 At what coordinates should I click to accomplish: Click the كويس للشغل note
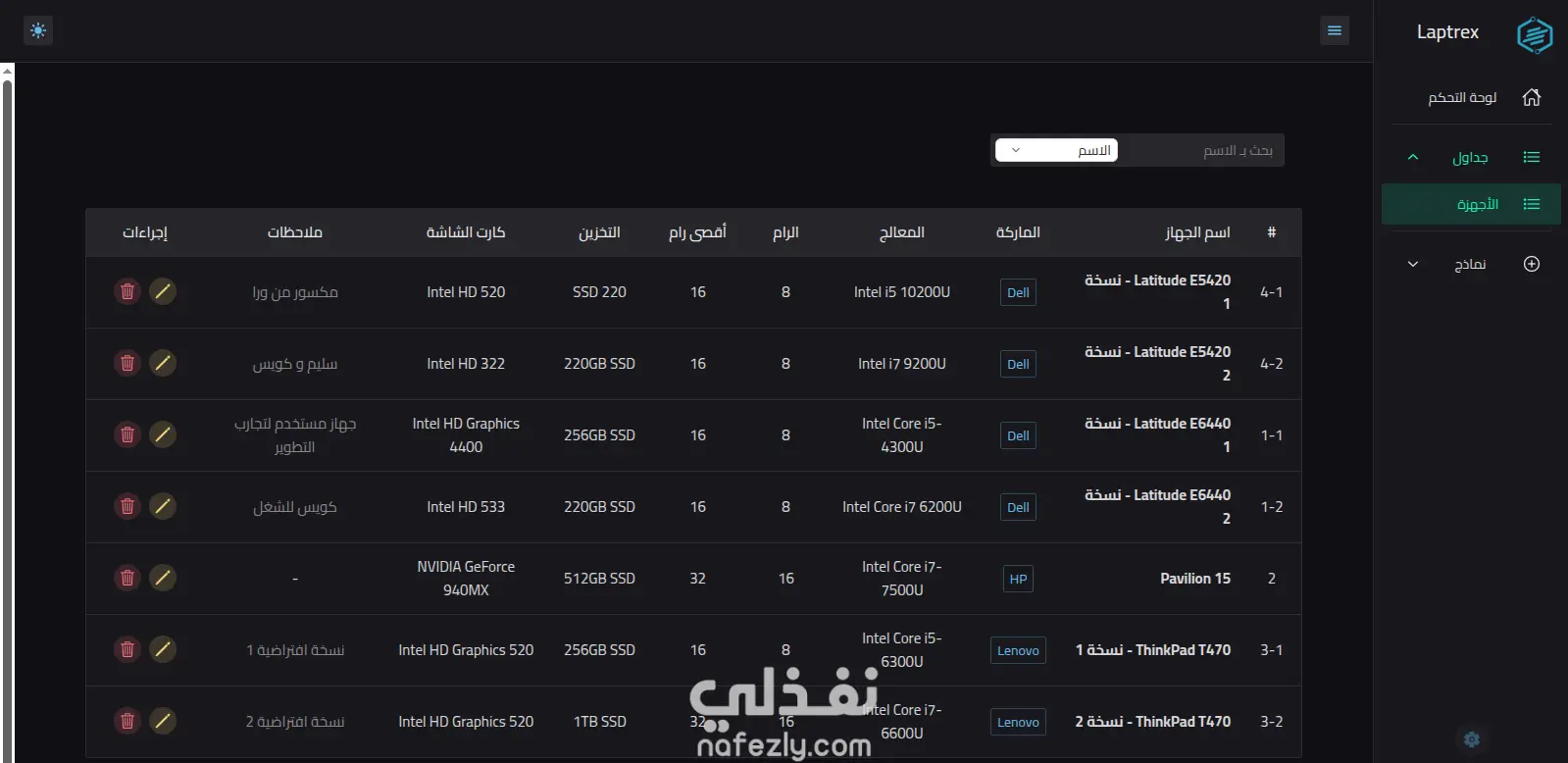click(295, 507)
